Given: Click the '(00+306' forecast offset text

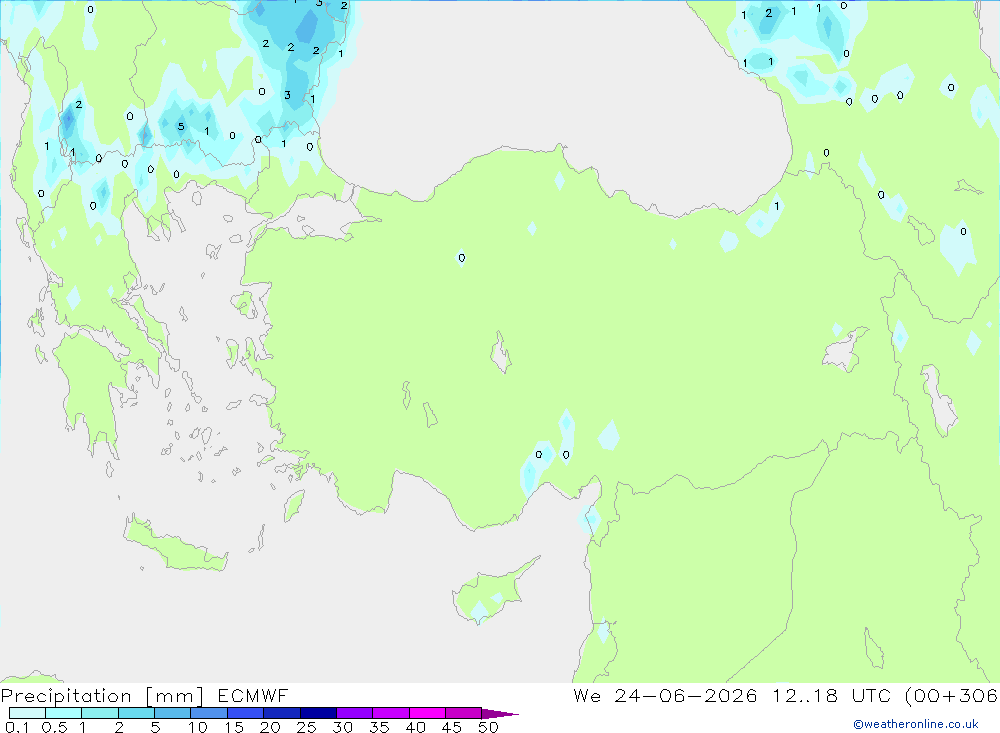Looking at the screenshot, I should pyautogui.click(x=951, y=696).
